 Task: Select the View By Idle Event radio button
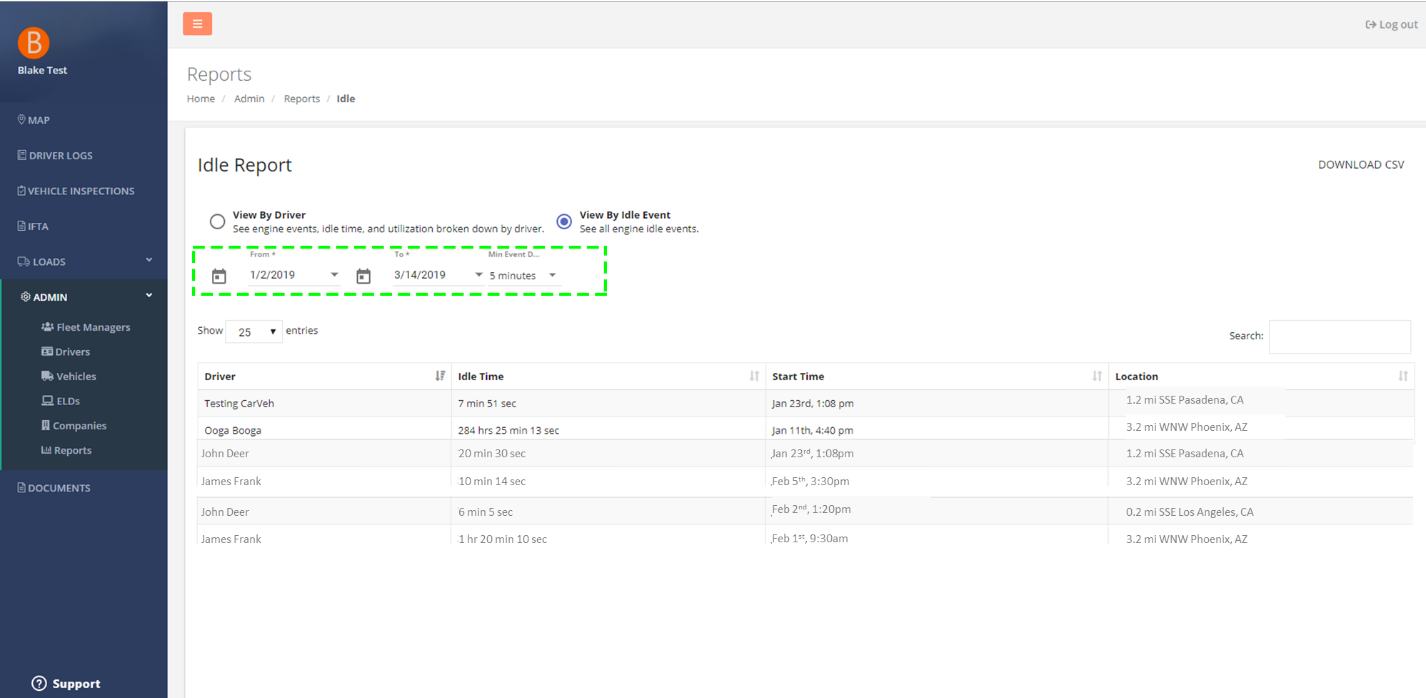click(x=564, y=221)
